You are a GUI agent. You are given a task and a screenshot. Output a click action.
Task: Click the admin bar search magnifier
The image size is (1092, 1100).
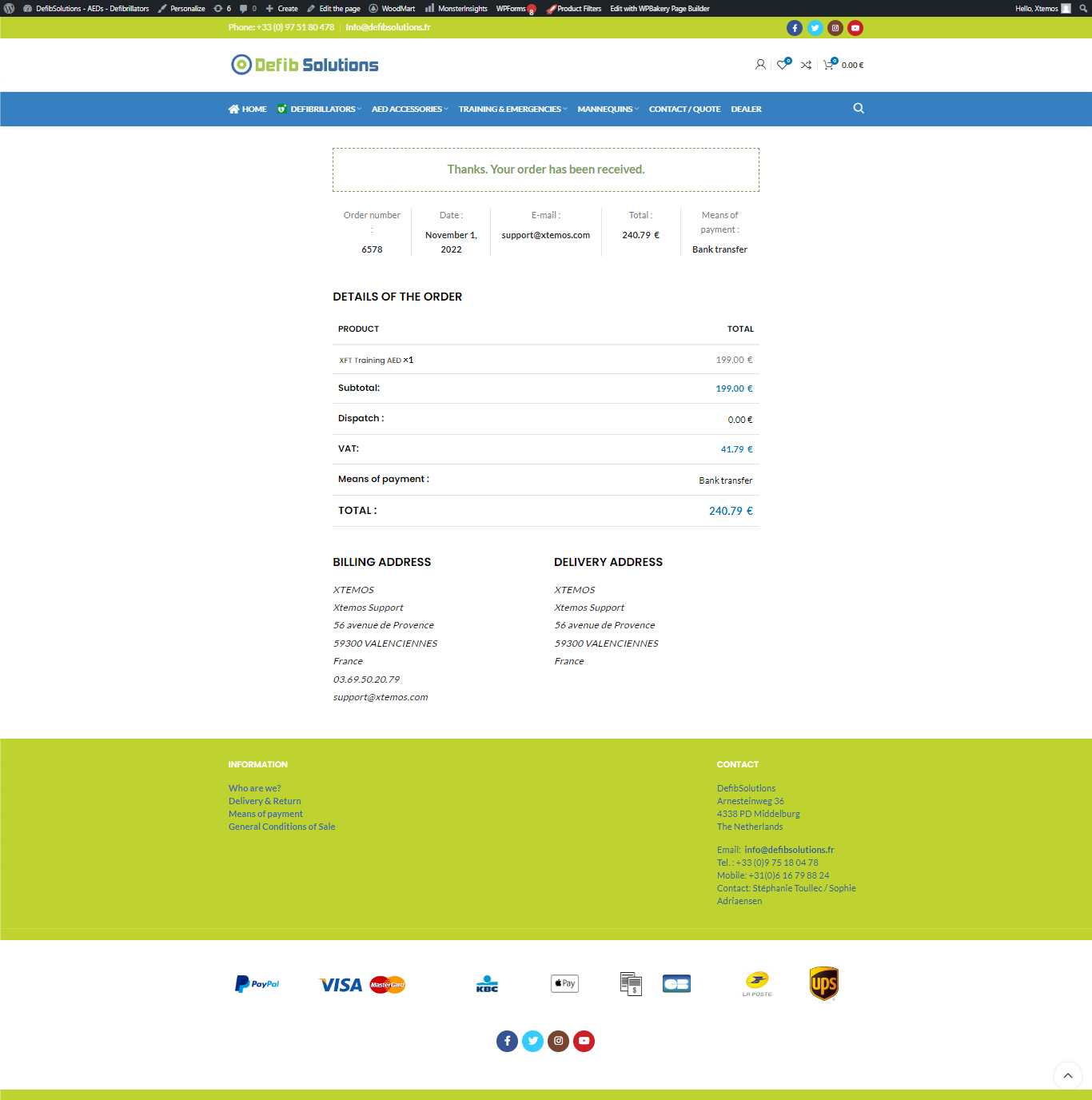1083,9
